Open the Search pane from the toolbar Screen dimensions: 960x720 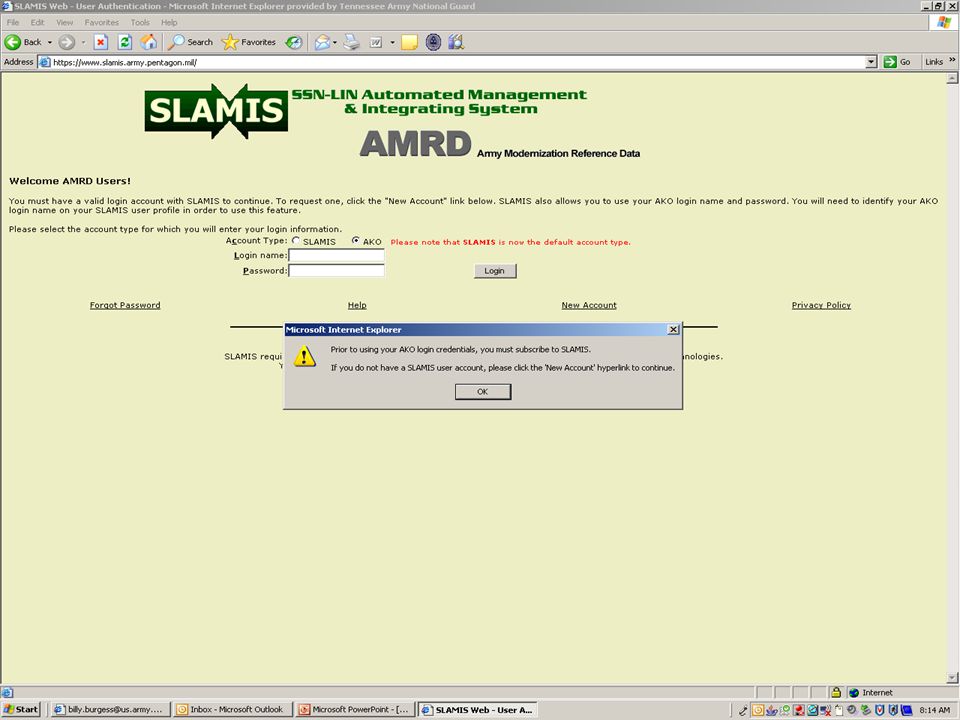tap(190, 42)
